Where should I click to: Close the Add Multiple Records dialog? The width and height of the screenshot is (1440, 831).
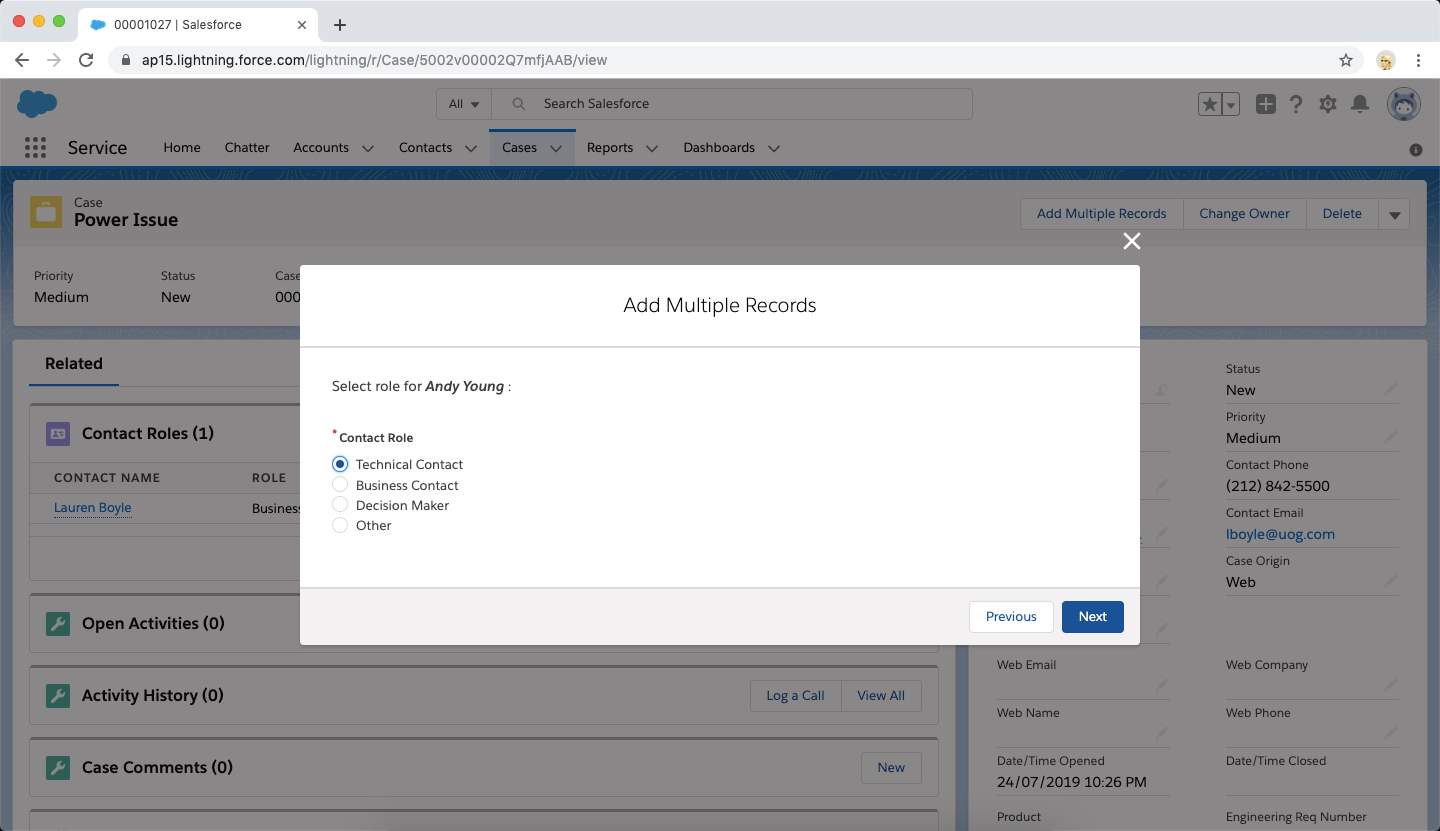1131,241
